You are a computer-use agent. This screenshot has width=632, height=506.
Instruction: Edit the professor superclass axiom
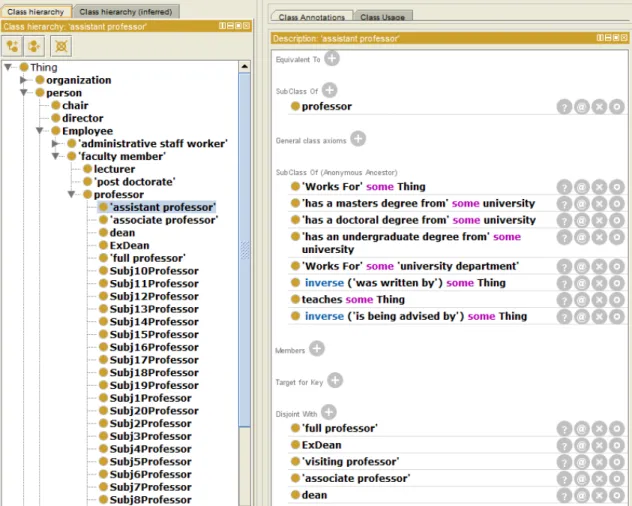click(x=617, y=107)
